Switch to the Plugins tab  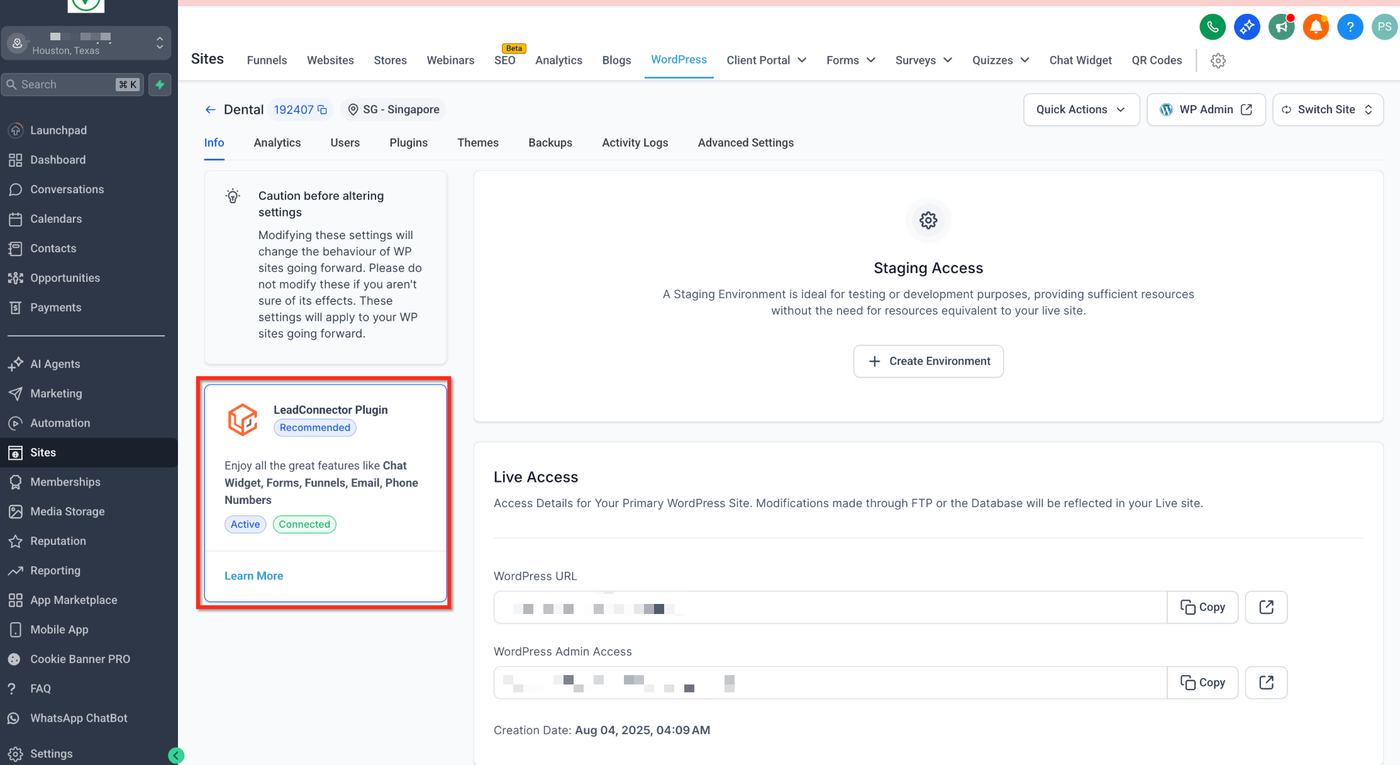408,143
